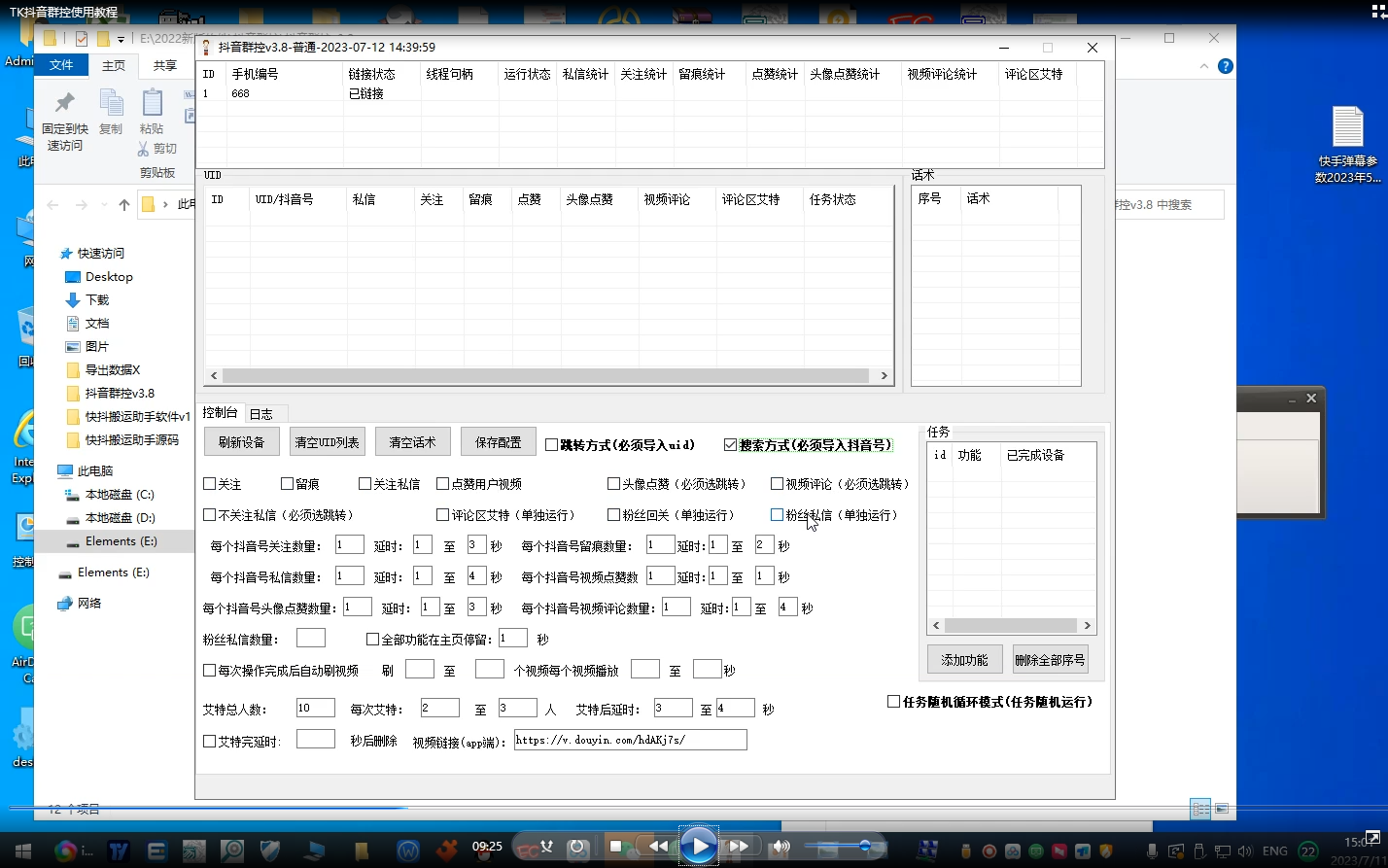
Task: Click the play button in media player
Action: click(698, 846)
